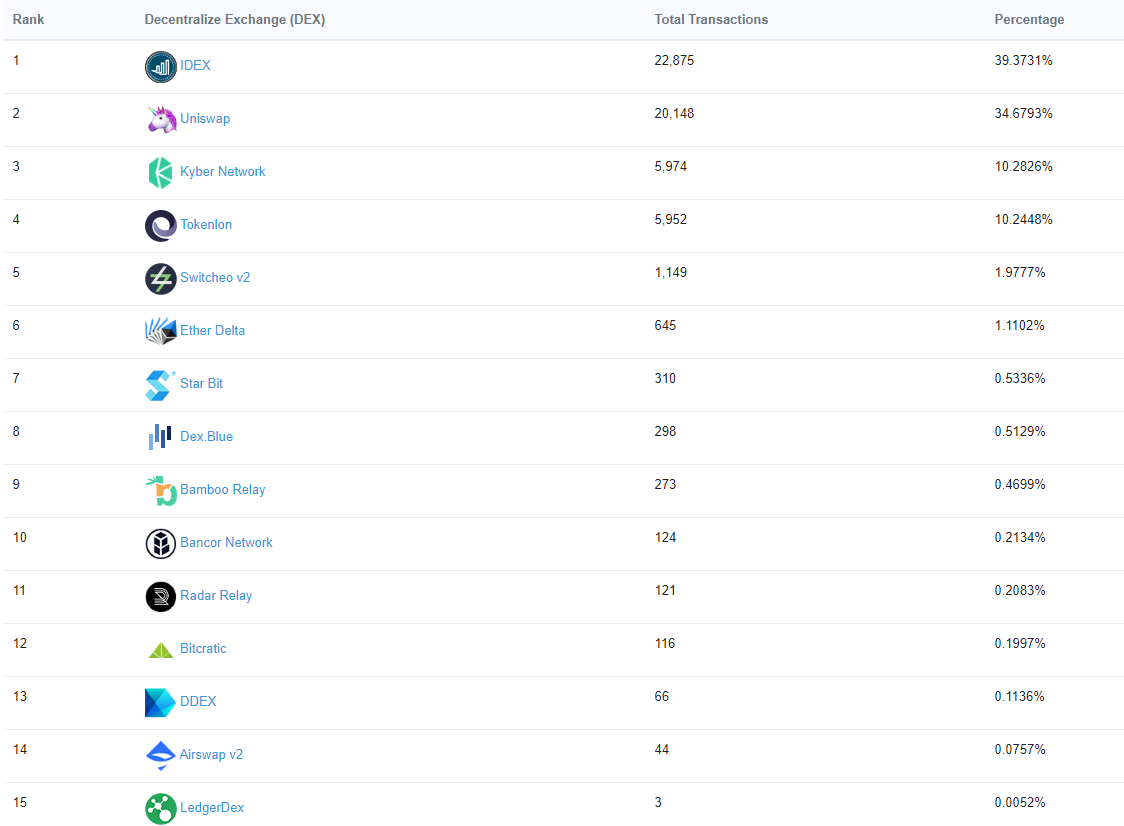
Task: Click the Decentralize Exchange (DEX) column header
Action: click(x=234, y=19)
